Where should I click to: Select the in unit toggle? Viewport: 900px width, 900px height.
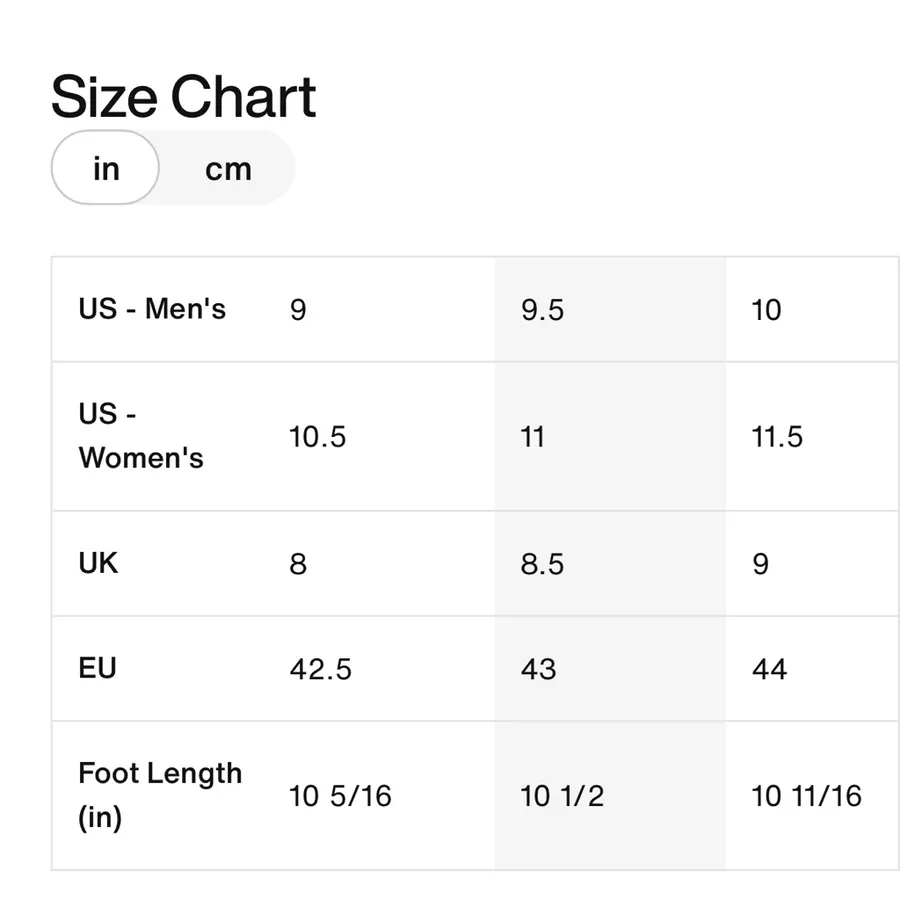pos(106,168)
